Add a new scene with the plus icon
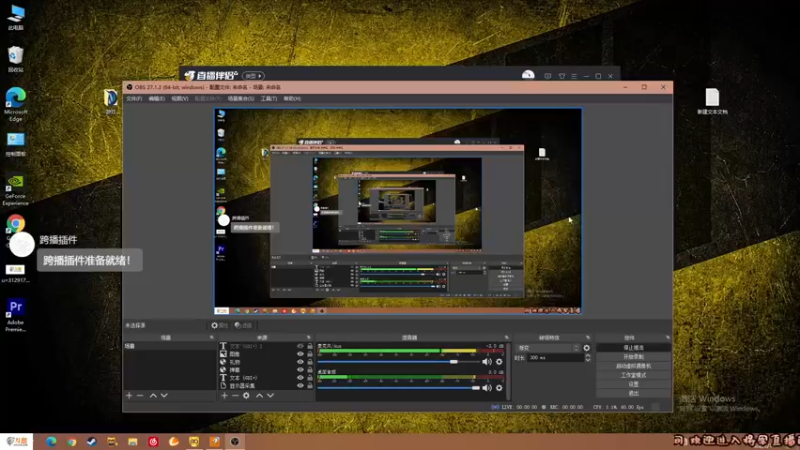The image size is (800, 450). [x=129, y=395]
